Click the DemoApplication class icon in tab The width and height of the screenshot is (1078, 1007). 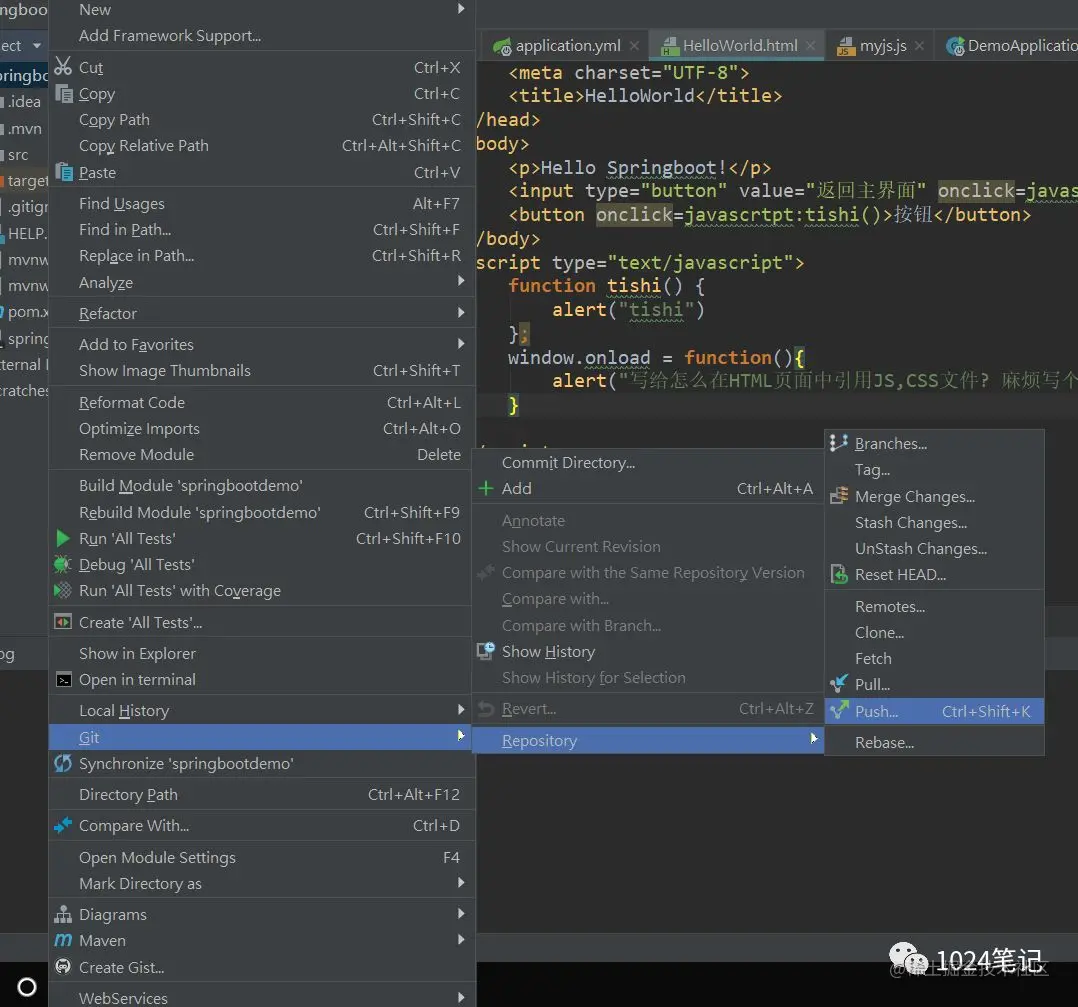pyautogui.click(x=954, y=46)
